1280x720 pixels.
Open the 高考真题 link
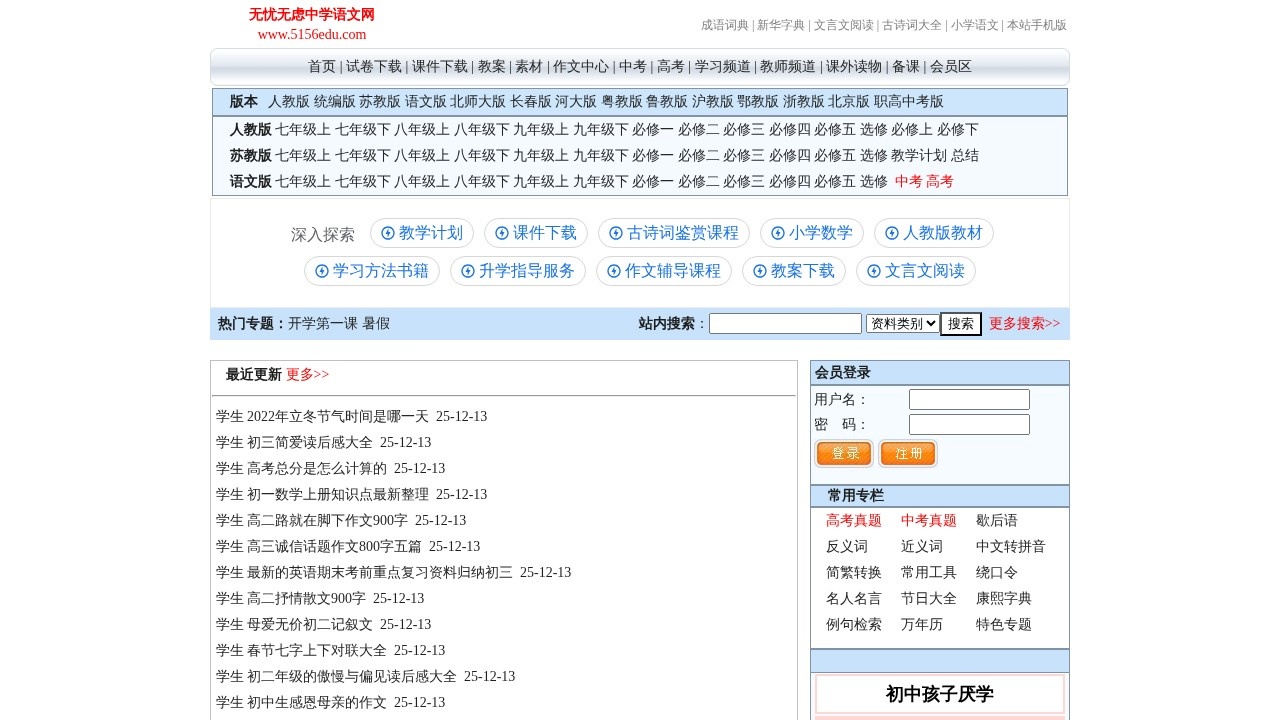tap(854, 520)
